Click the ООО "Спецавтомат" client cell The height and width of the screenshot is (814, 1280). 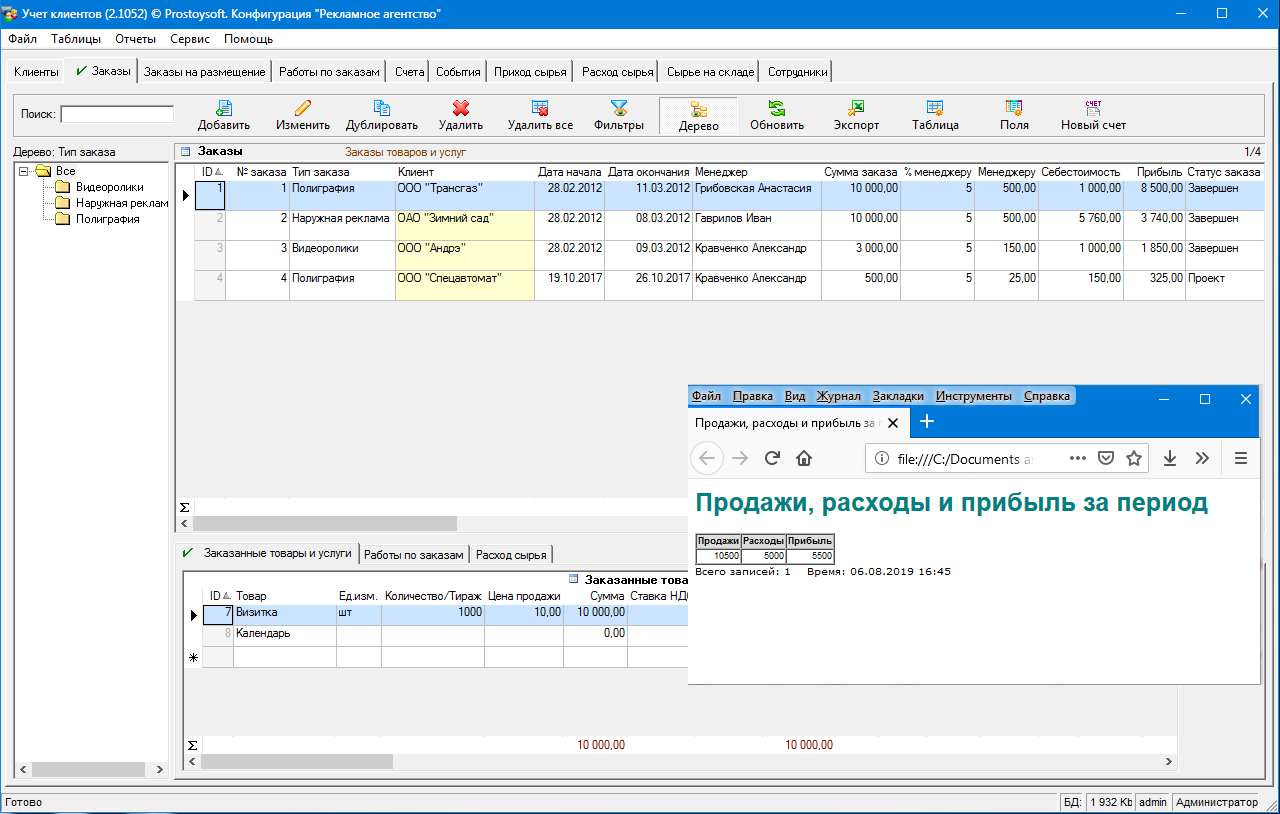click(465, 285)
